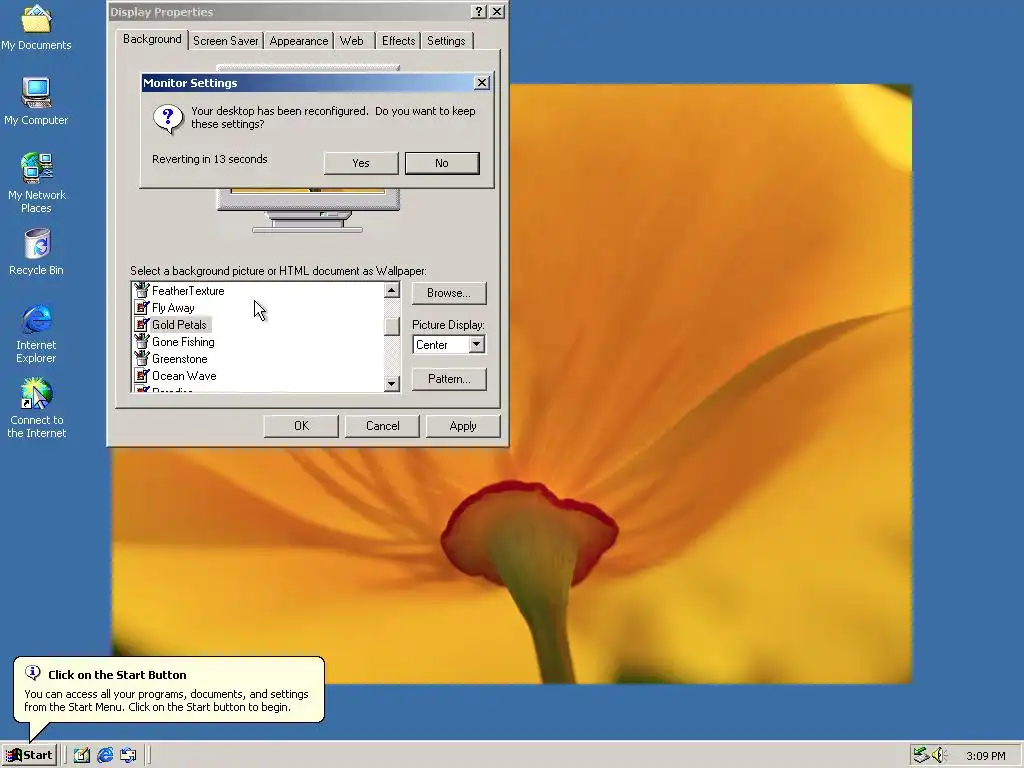Switch to the Screen Saver tab
Screen dimensions: 1024x768
[225, 40]
